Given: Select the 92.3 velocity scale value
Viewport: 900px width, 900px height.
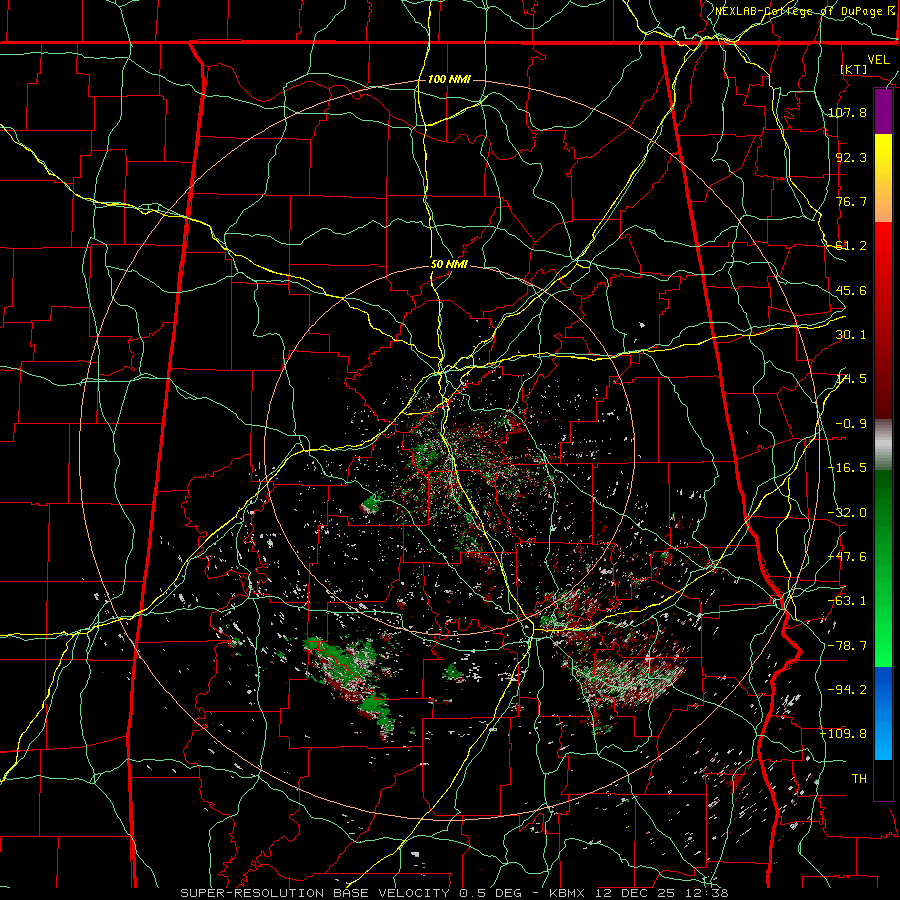Looking at the screenshot, I should click(851, 157).
